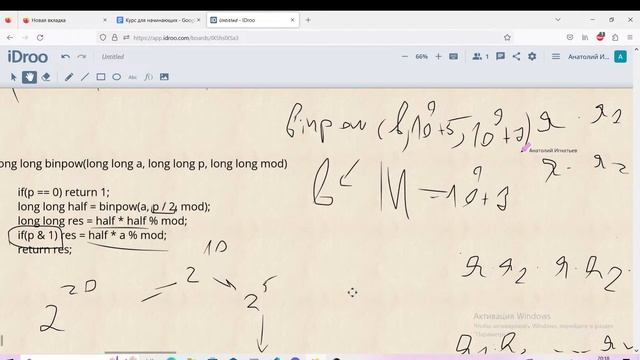Undo the last board action
The image size is (640, 360).
65,57
